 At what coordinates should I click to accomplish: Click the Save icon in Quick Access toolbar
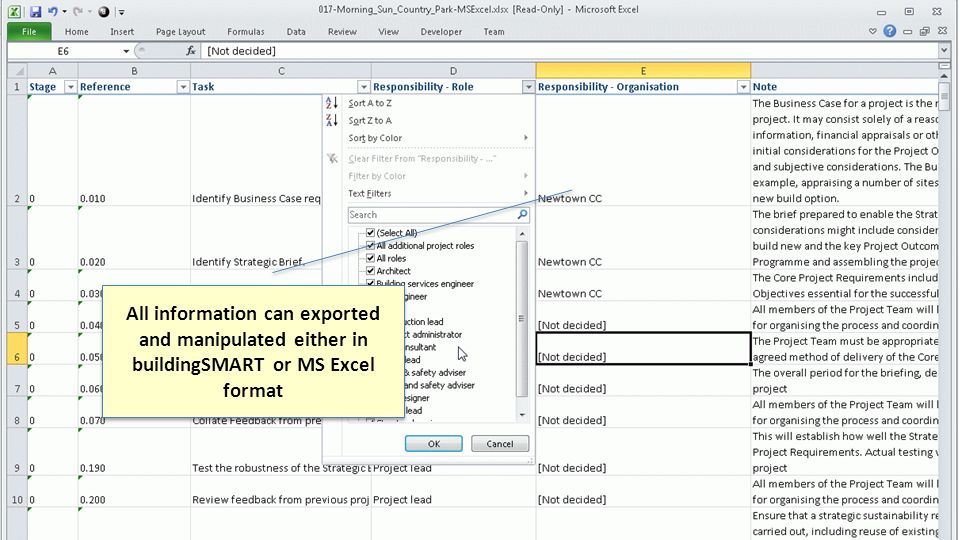coord(35,11)
